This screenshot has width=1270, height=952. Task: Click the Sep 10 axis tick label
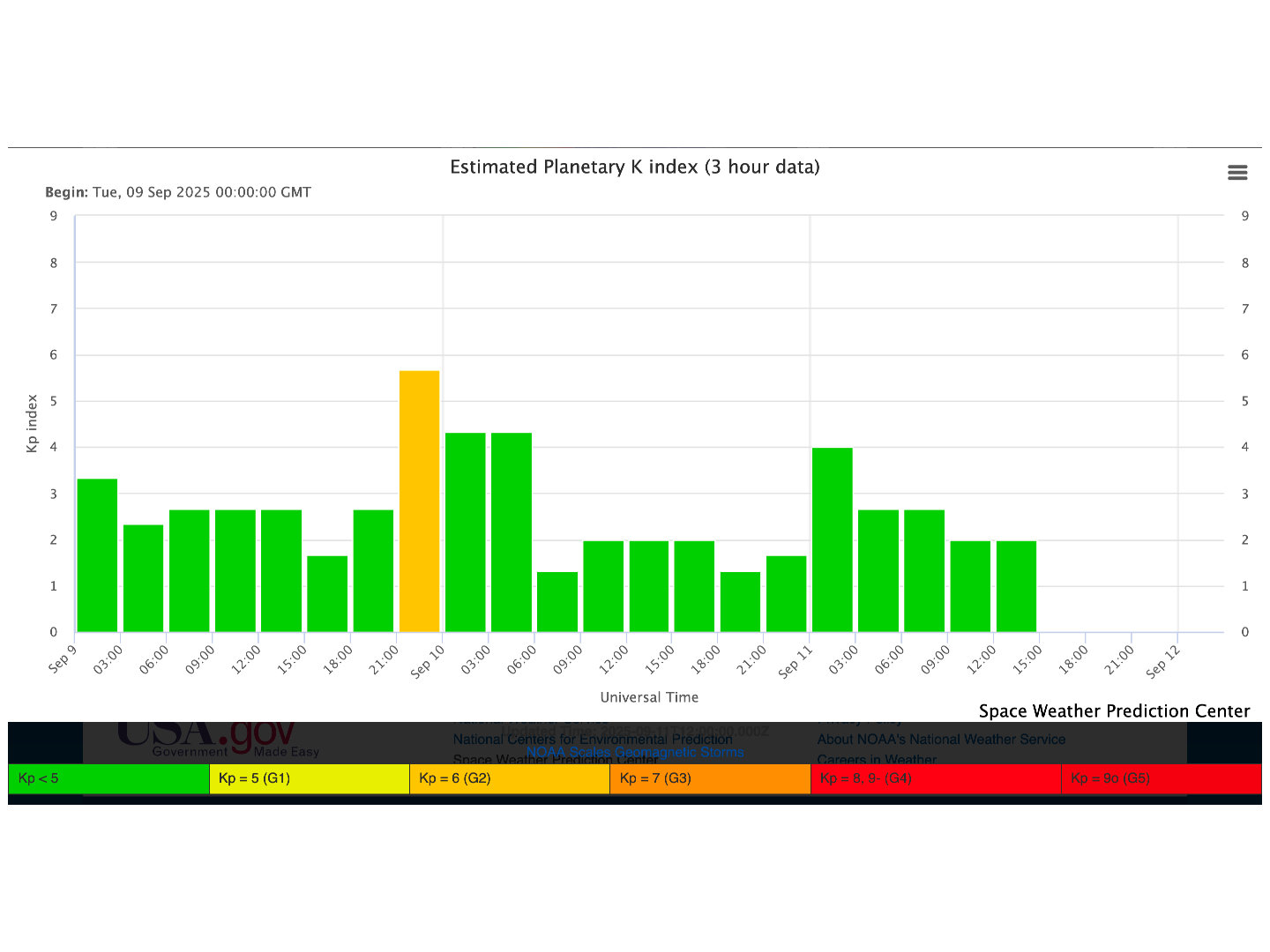(428, 662)
